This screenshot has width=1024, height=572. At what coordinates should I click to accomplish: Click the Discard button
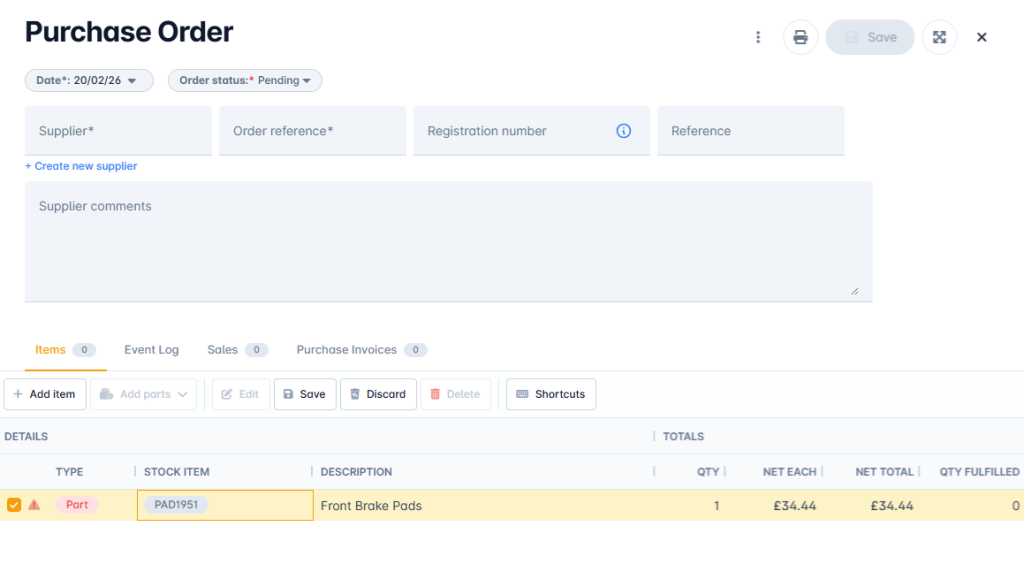(378, 394)
